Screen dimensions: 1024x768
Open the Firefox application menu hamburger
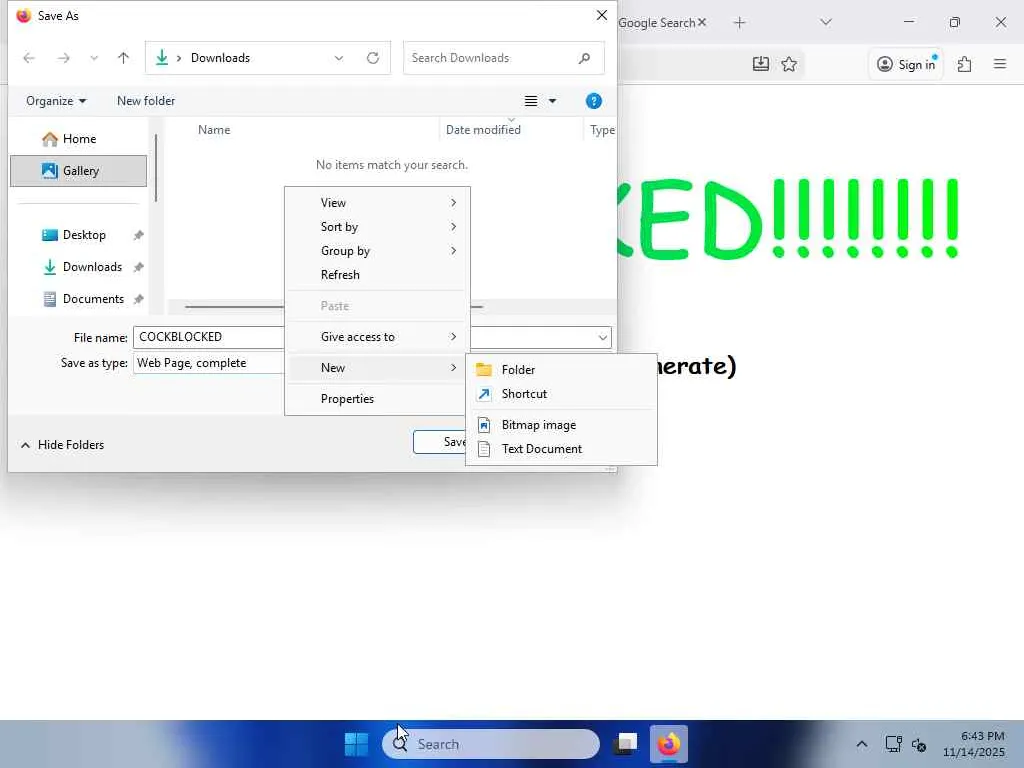point(1000,64)
